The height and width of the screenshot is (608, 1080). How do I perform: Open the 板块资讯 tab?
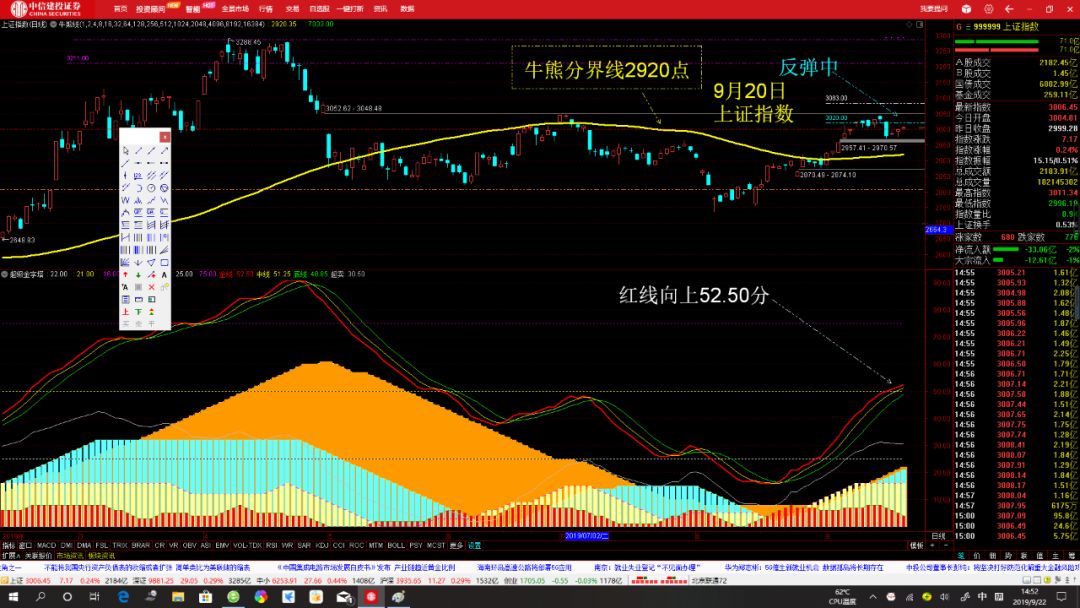tap(101, 556)
